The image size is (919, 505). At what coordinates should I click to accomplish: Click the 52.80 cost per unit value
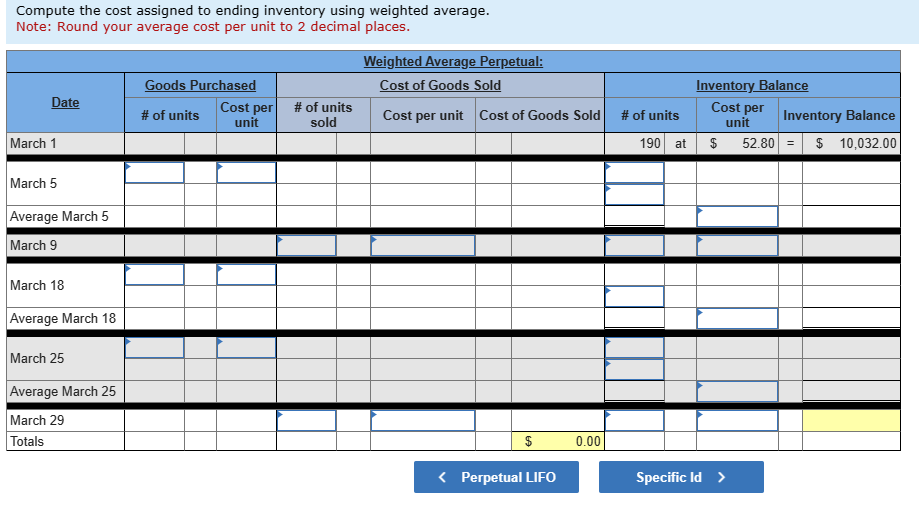(x=758, y=144)
